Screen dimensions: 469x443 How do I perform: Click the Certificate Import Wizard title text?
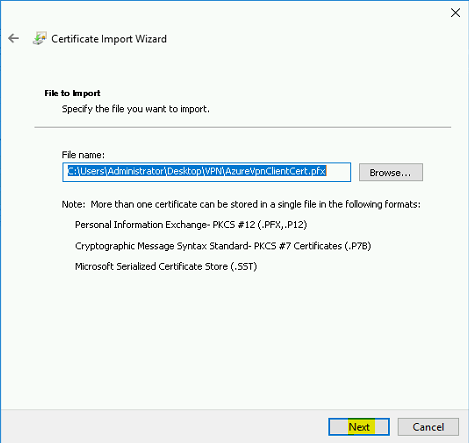tap(109, 39)
